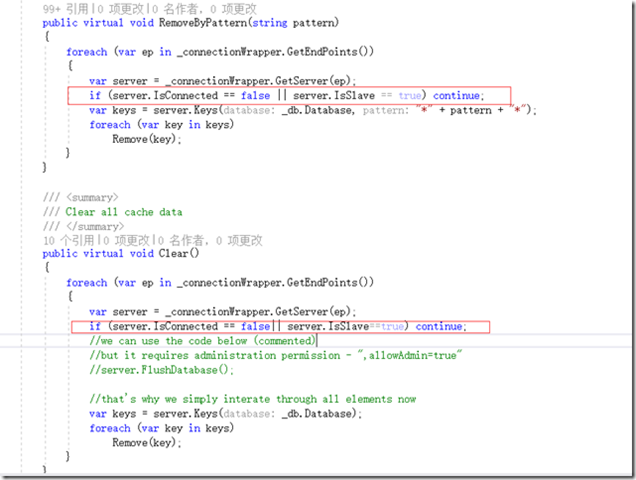Screen dimensions: 636x480
Task: Click the '//but it requires administration permission' comment
Action: (x=276, y=356)
